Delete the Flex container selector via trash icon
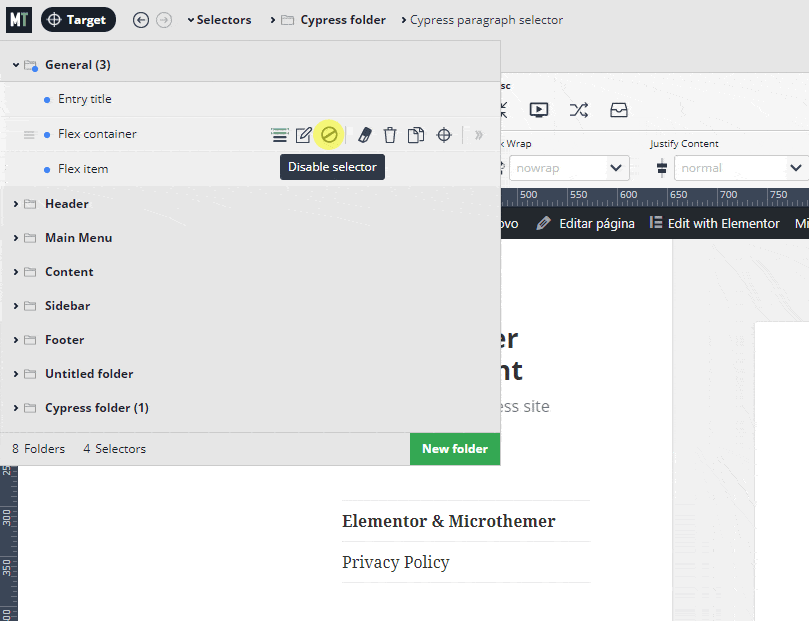Viewport: 809px width, 621px height. point(389,134)
